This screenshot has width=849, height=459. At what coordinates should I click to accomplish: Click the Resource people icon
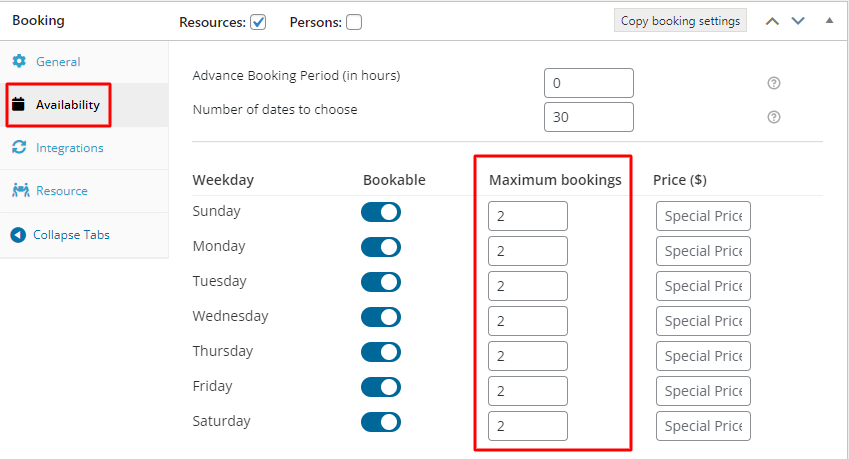pos(21,190)
